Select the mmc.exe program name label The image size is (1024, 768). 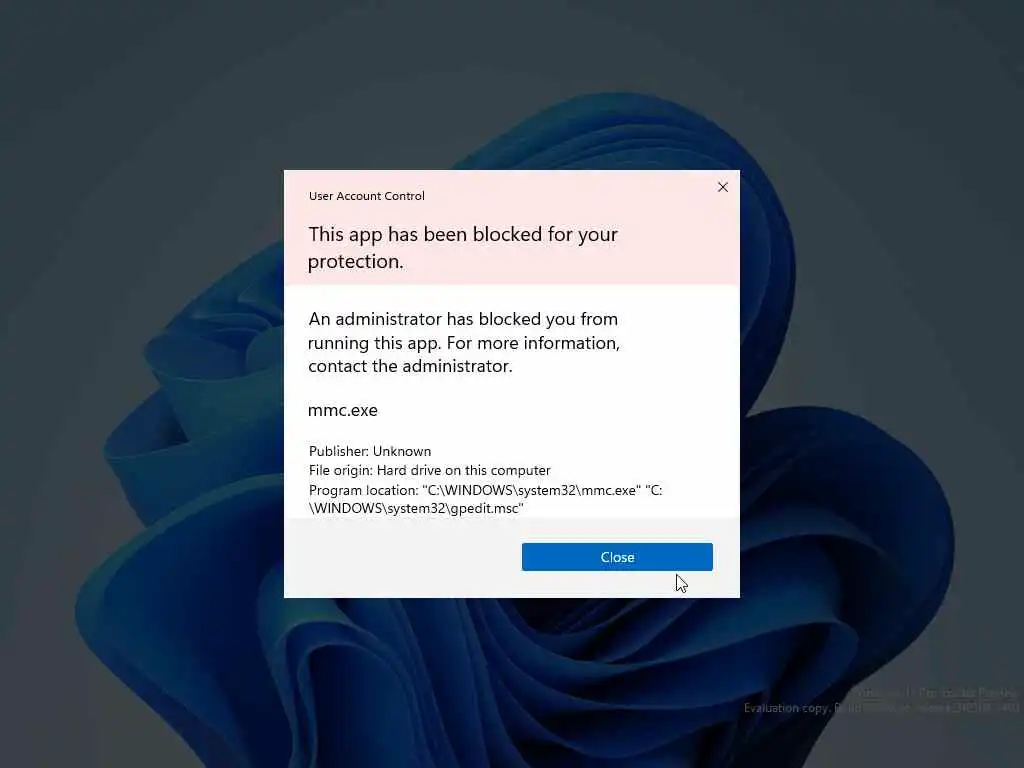(x=342, y=410)
